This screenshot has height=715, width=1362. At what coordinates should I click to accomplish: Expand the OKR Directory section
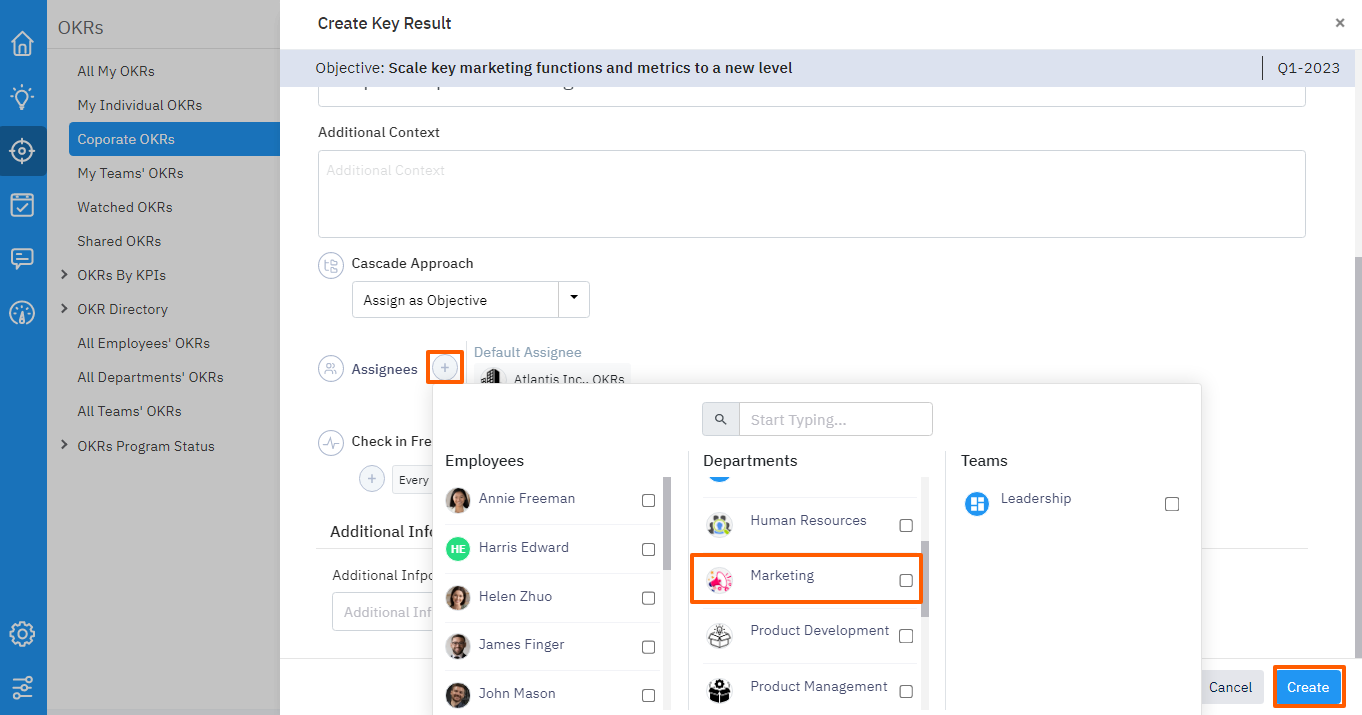(x=65, y=309)
